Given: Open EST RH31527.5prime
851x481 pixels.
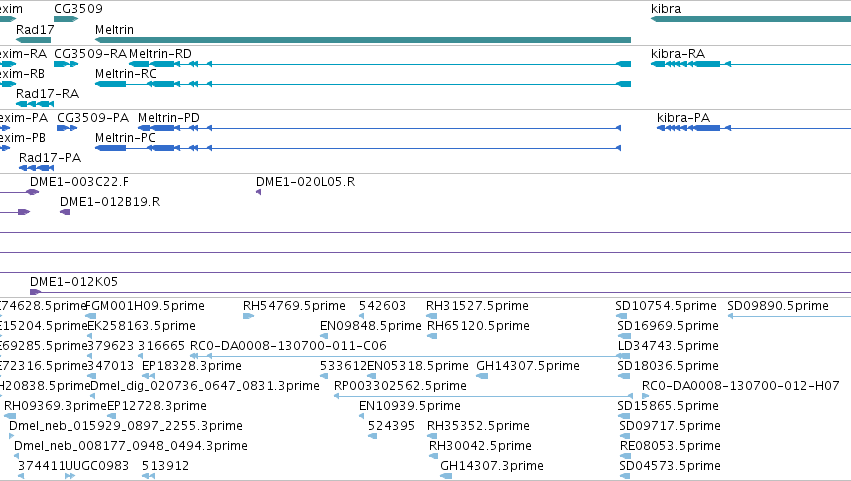Looking at the screenshot, I should [477, 306].
